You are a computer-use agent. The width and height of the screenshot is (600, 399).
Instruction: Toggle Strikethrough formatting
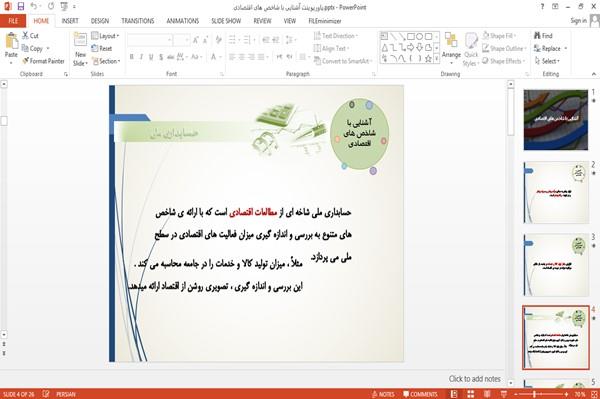click(x=171, y=57)
